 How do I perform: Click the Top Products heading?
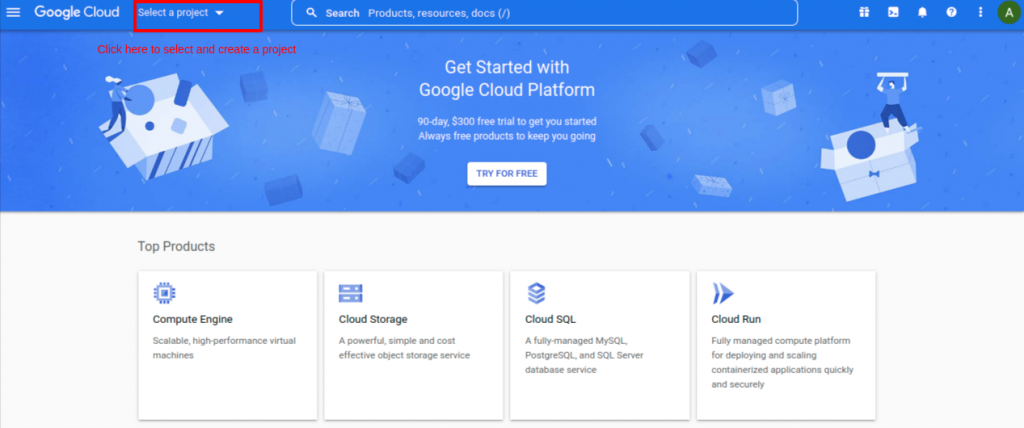(176, 246)
